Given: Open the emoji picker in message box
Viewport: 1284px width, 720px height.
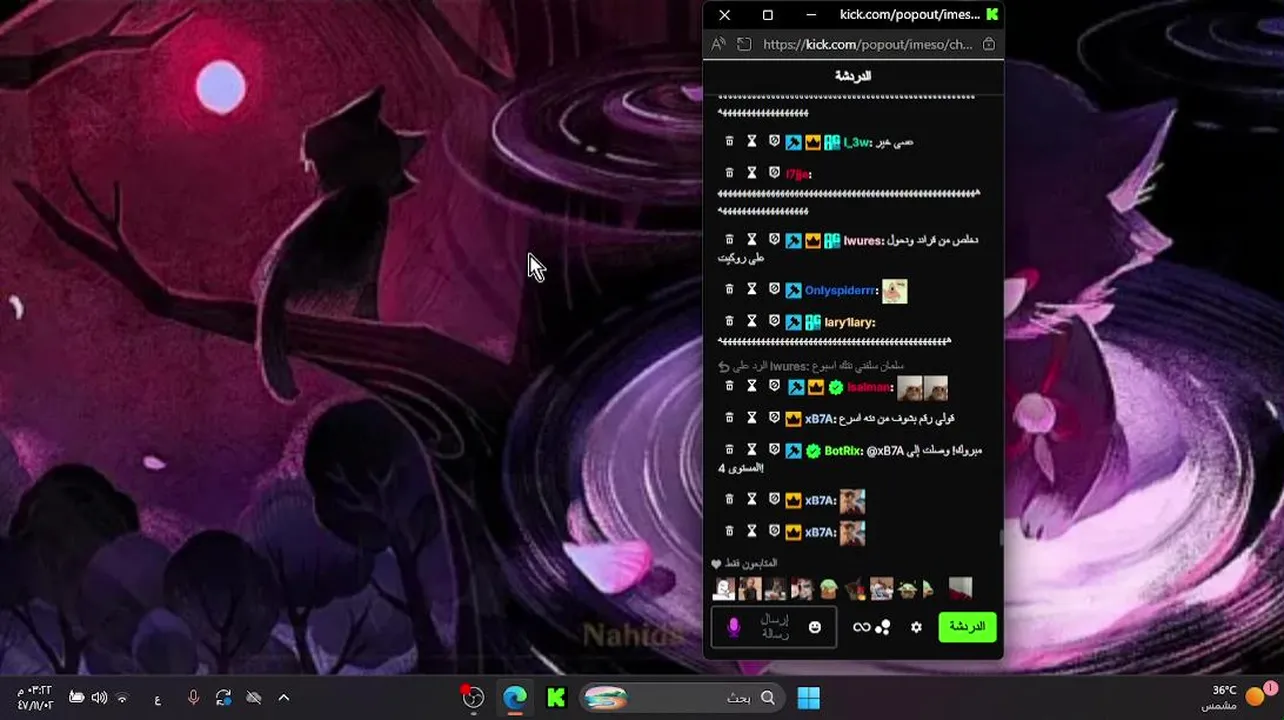Looking at the screenshot, I should (815, 627).
